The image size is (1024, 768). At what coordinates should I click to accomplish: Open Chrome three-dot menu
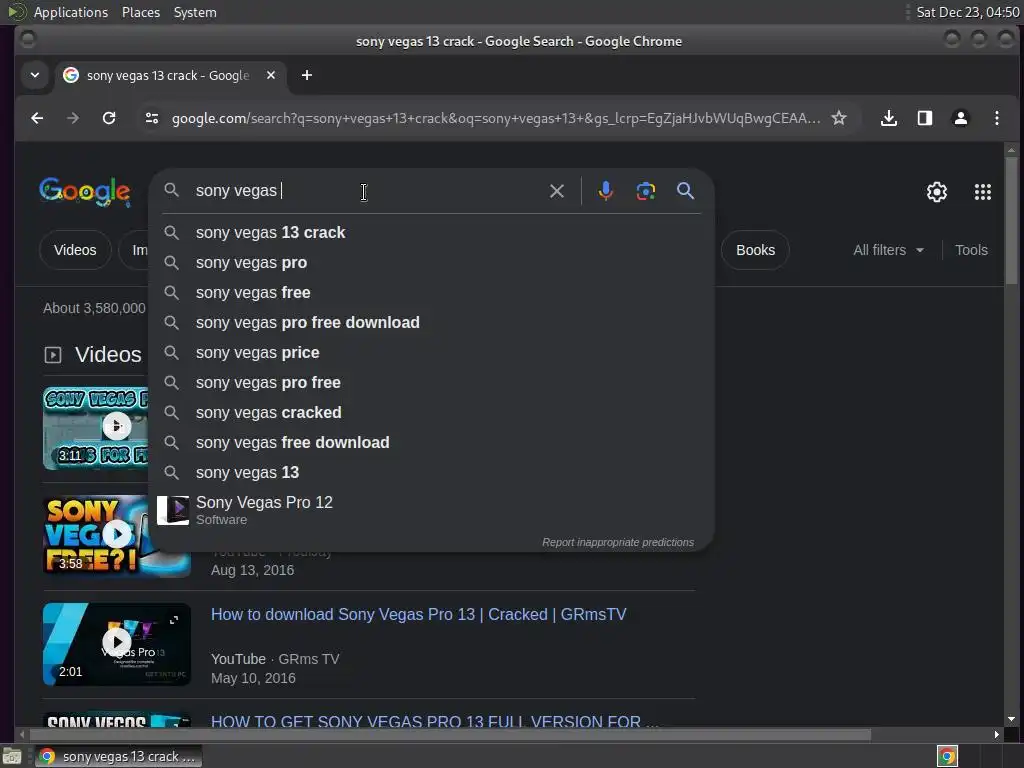click(x=996, y=118)
